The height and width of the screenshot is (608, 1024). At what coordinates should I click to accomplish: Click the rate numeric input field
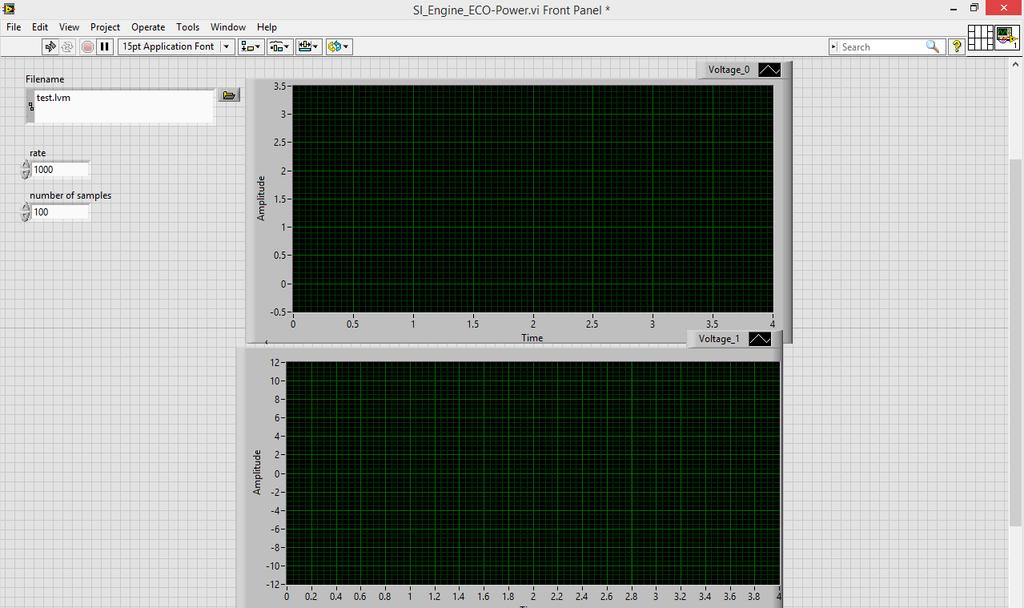60,170
